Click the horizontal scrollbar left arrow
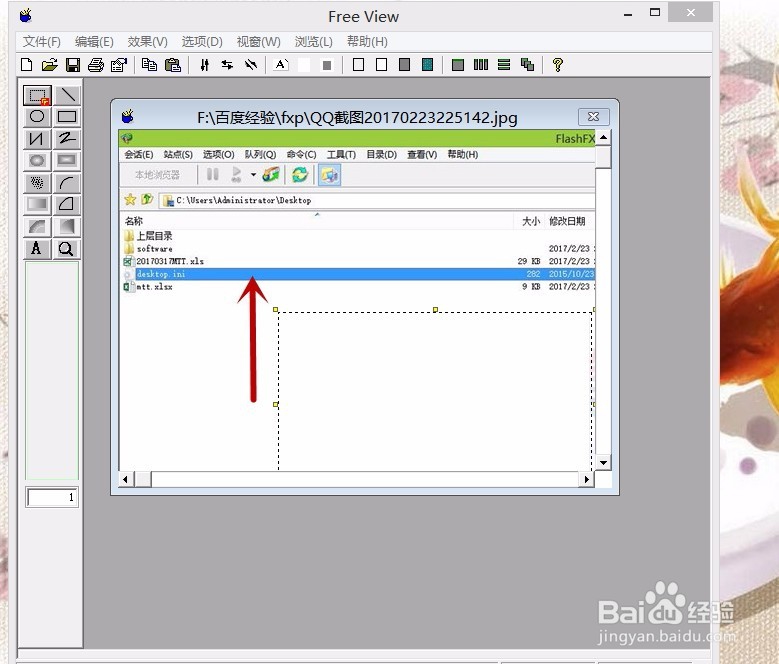 125,479
